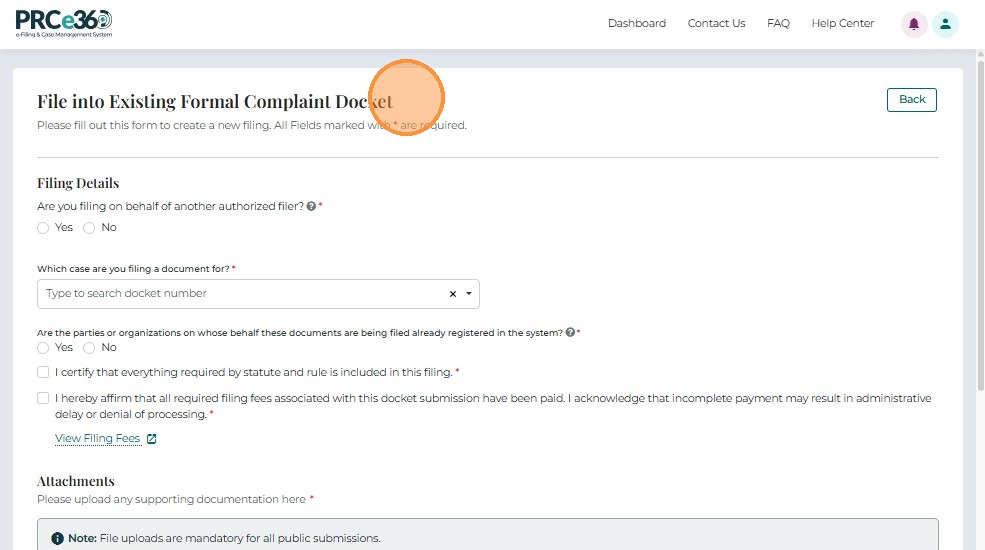This screenshot has height=550, width=985.
Task: Click 'Which case are you filing a document for?' label
Action: point(133,269)
